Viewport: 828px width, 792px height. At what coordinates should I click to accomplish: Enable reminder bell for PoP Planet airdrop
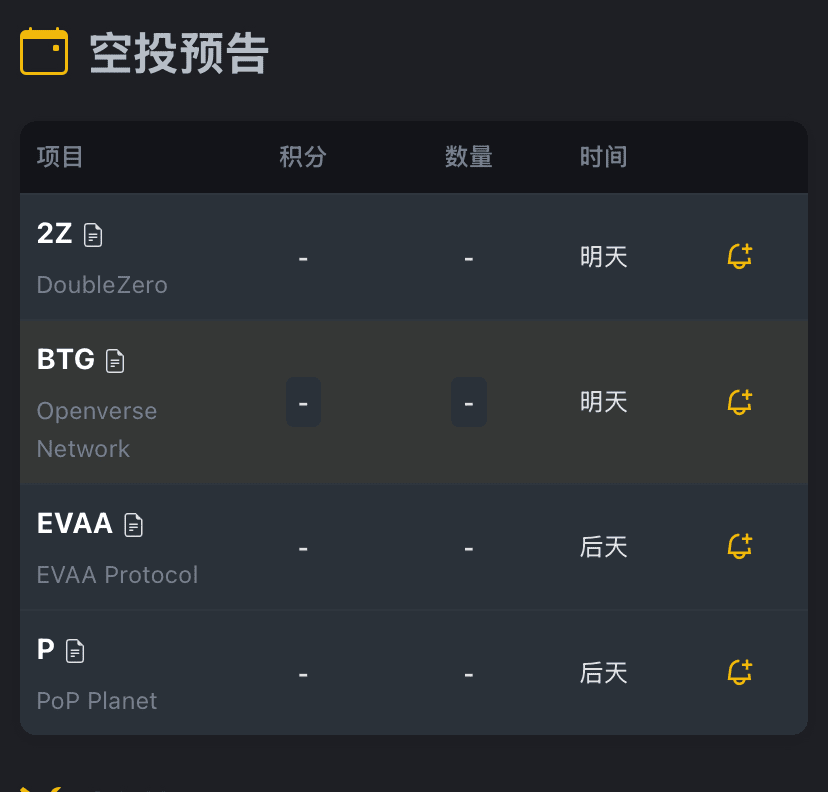739,673
